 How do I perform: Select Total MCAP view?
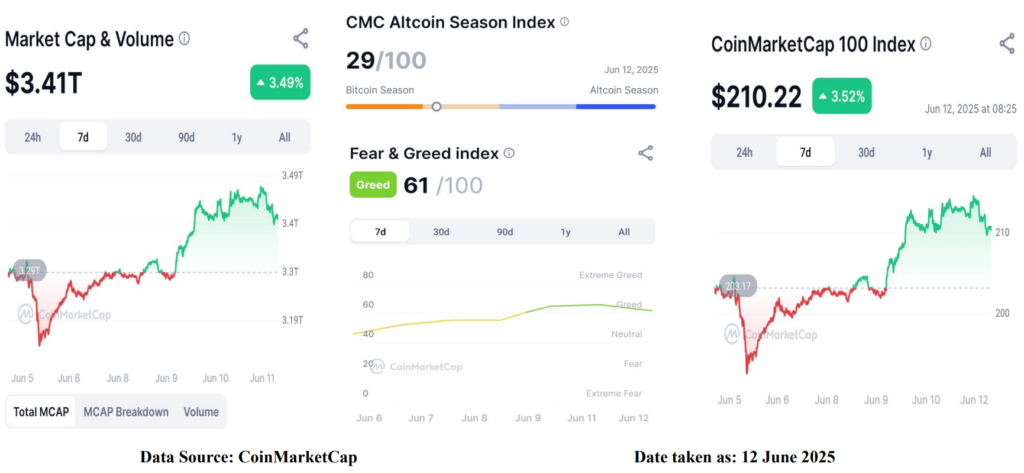(x=41, y=412)
